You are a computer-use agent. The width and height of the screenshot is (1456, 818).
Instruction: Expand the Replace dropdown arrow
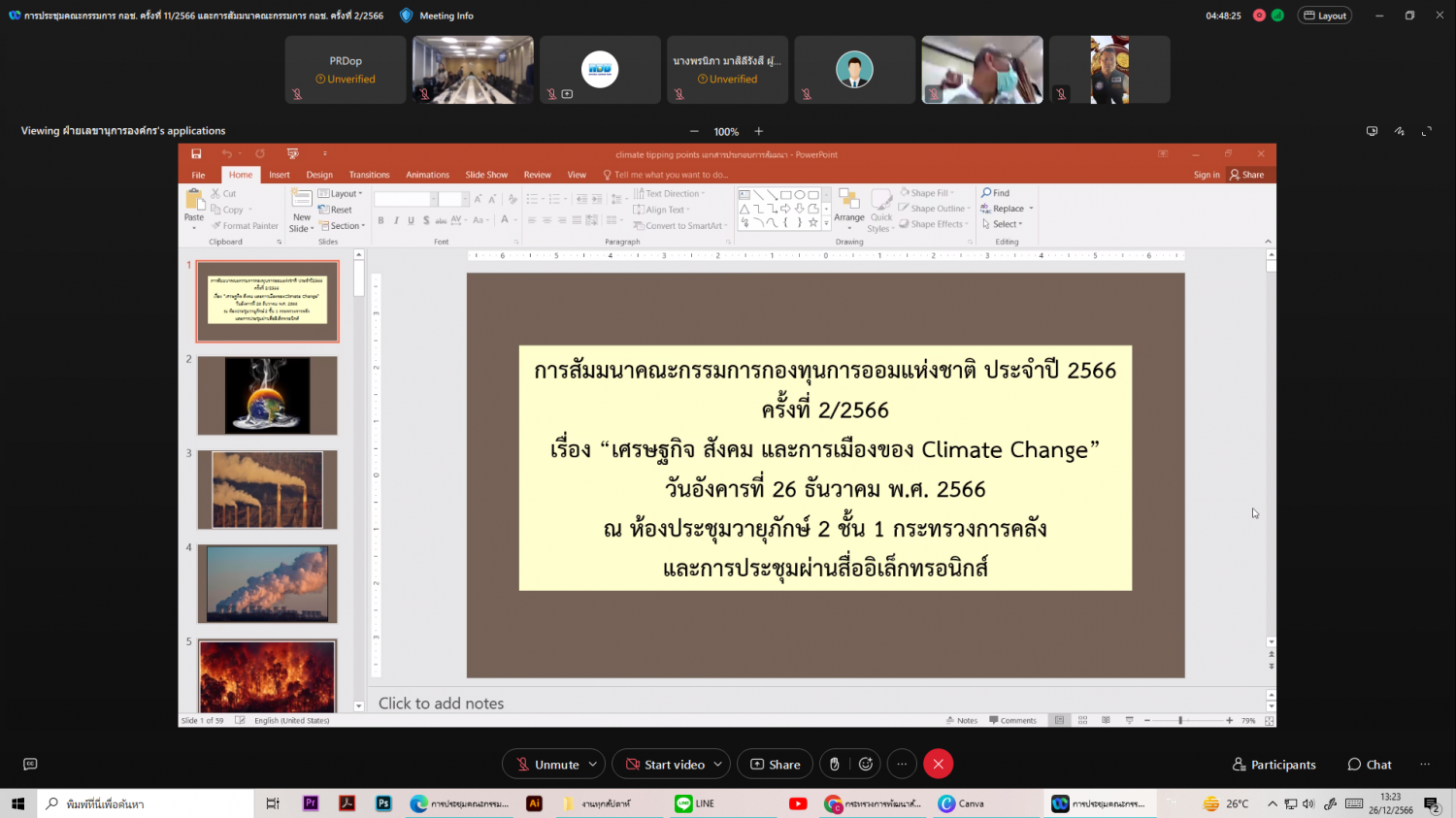click(1031, 209)
